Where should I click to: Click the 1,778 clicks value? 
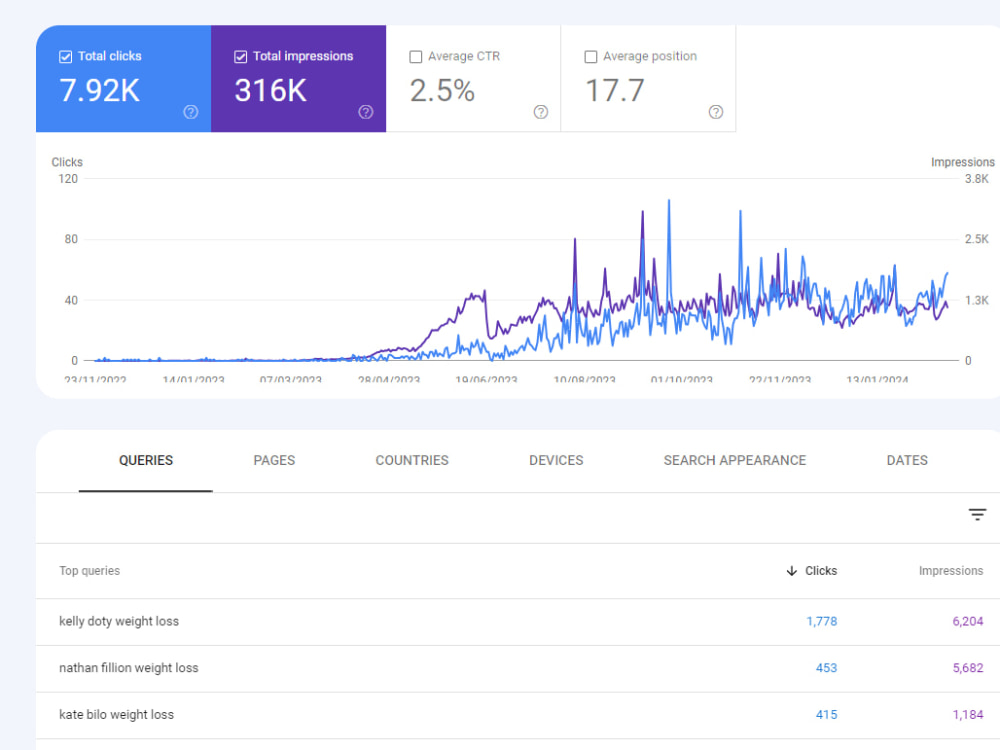(821, 621)
